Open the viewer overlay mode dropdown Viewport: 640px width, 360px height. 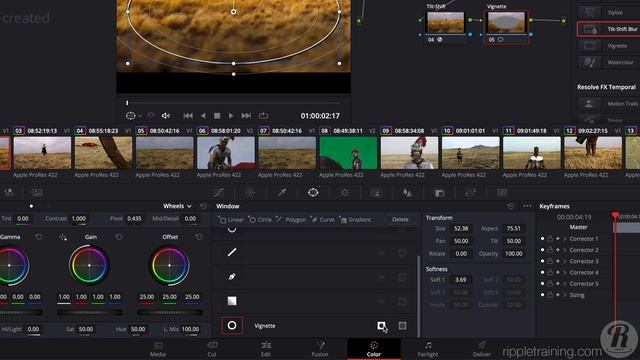pos(140,116)
